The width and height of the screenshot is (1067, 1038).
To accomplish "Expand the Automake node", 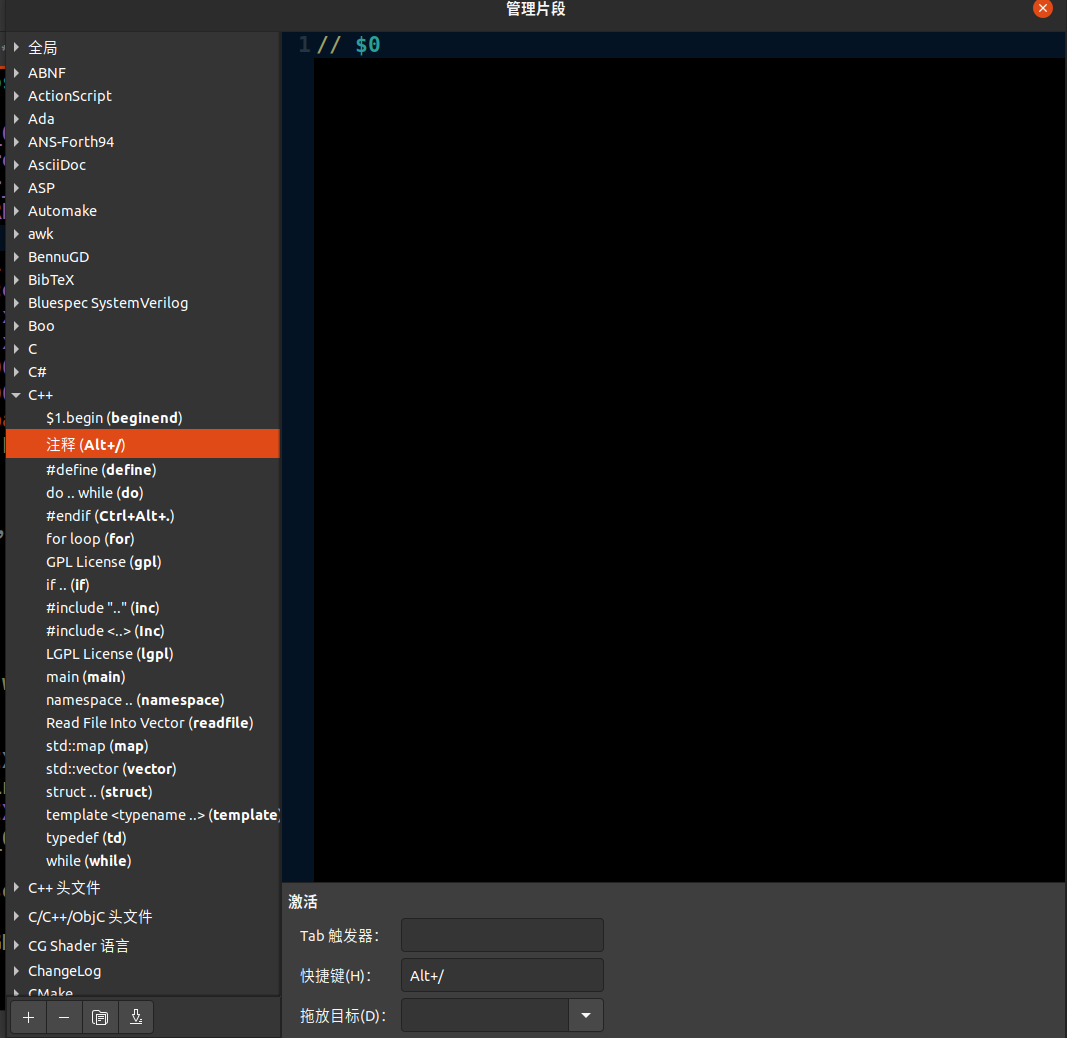I will point(16,211).
